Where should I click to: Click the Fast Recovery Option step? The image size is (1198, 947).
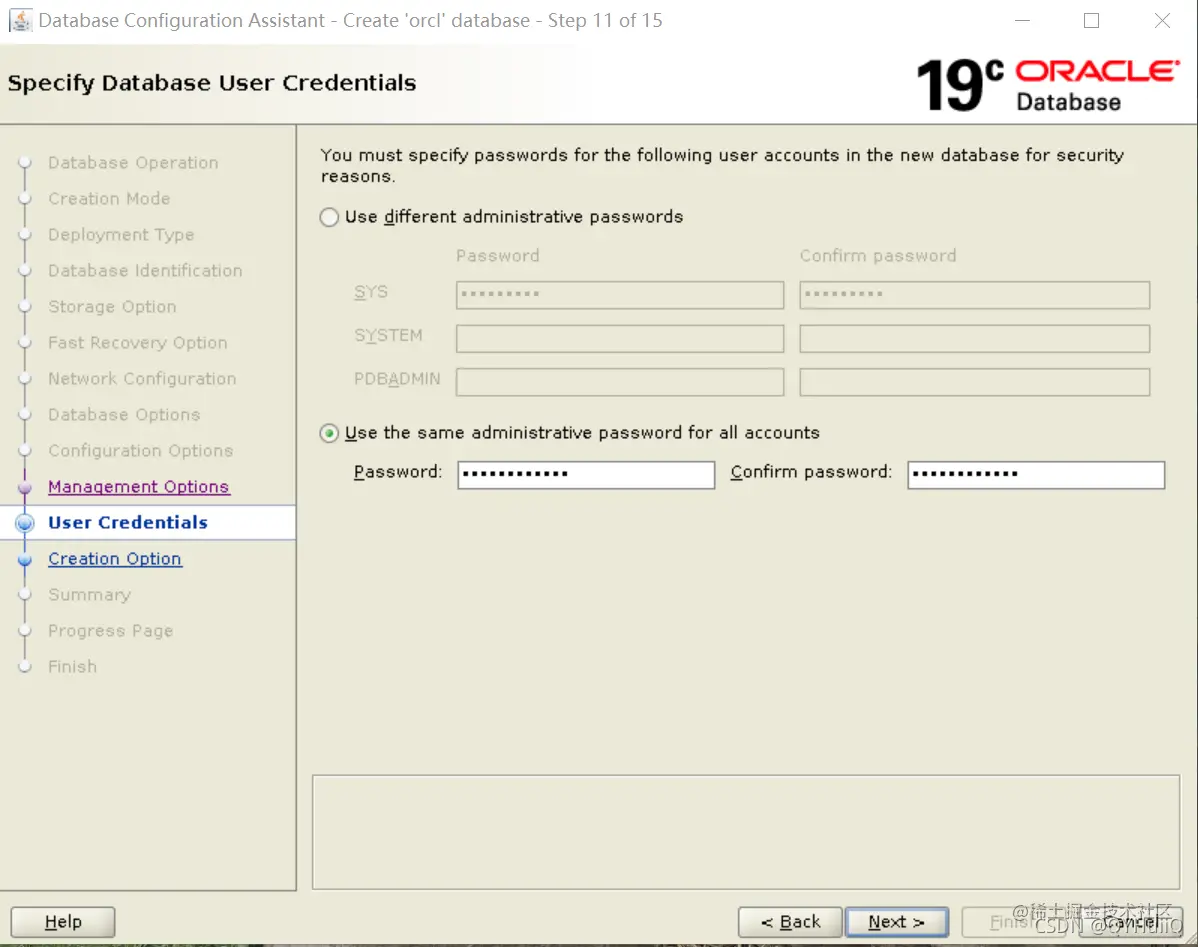pos(138,342)
